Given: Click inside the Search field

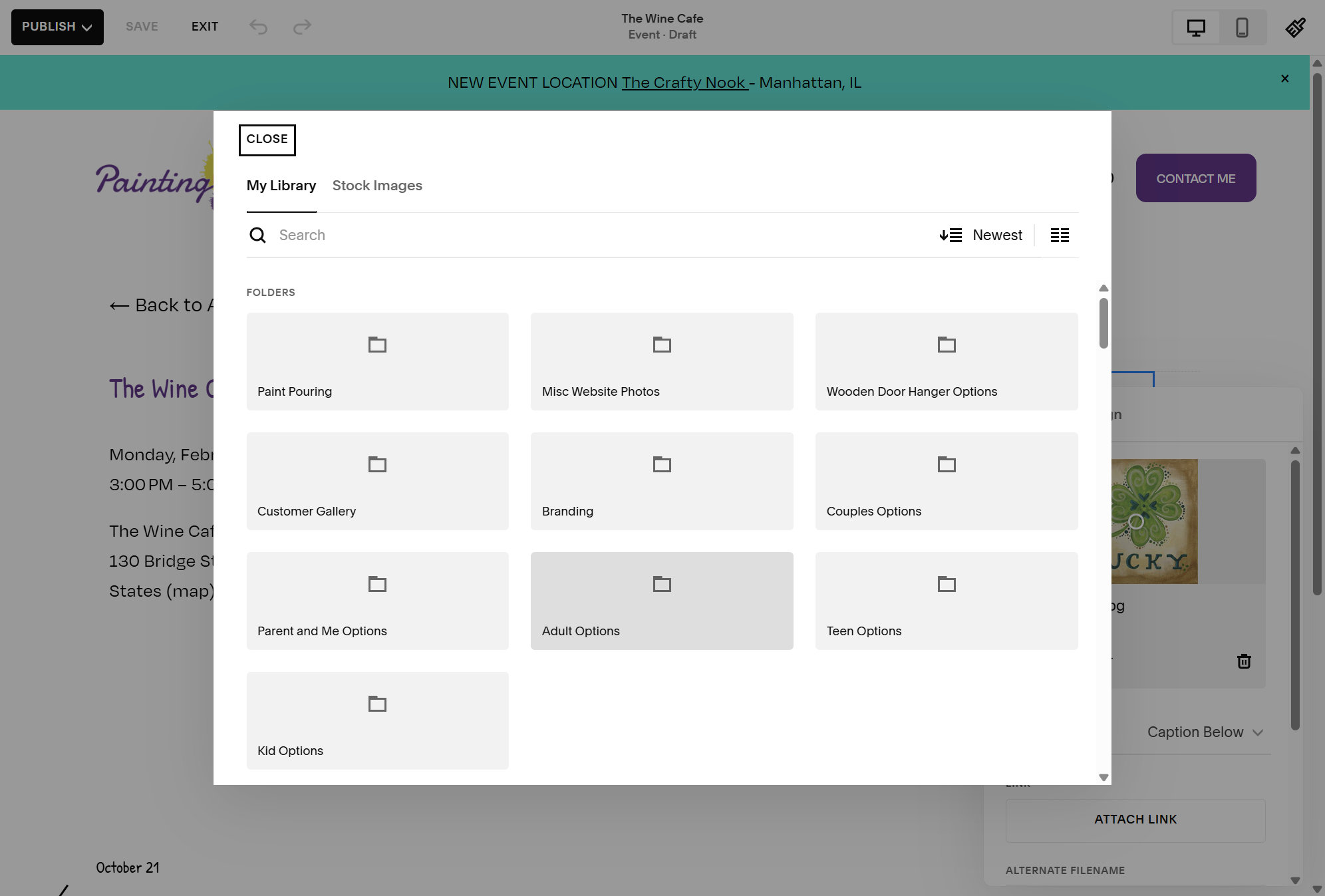Looking at the screenshot, I should click(x=599, y=235).
